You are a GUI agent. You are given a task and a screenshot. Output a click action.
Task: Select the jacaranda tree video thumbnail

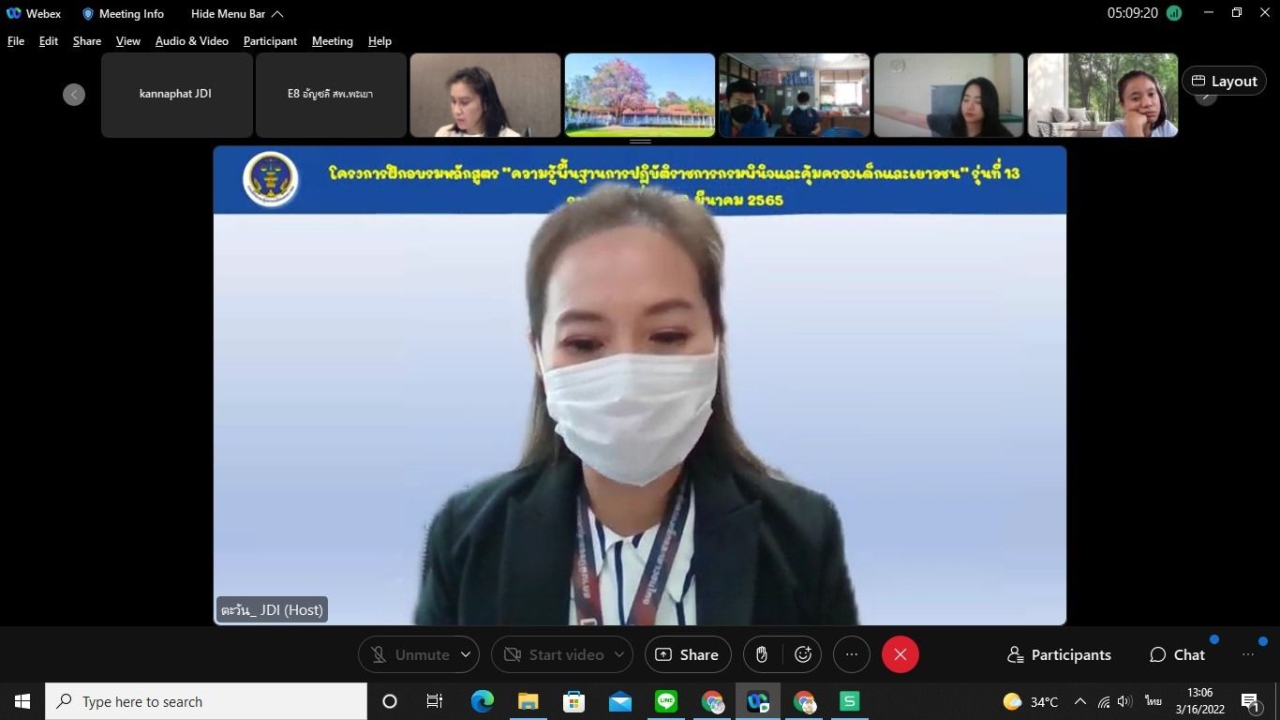[640, 95]
